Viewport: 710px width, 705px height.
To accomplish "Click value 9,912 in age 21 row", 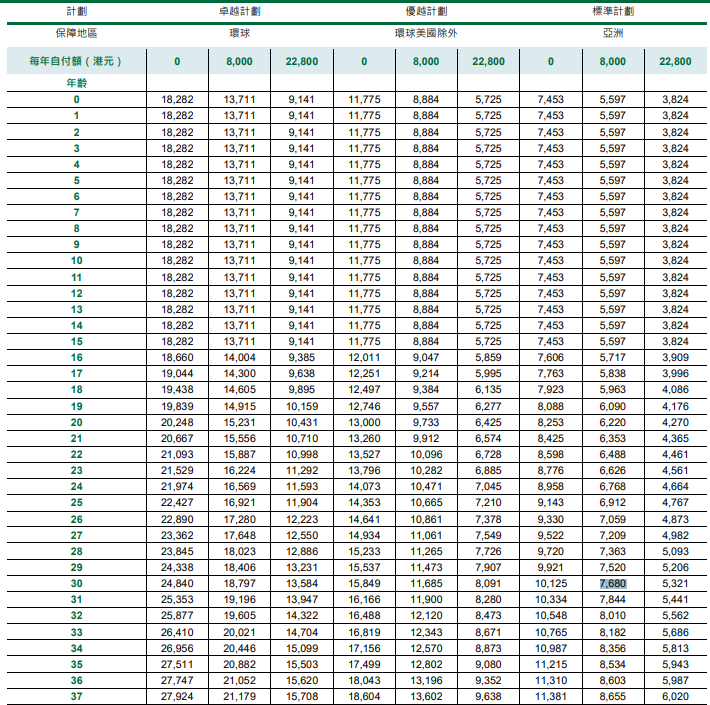I will (426, 438).
